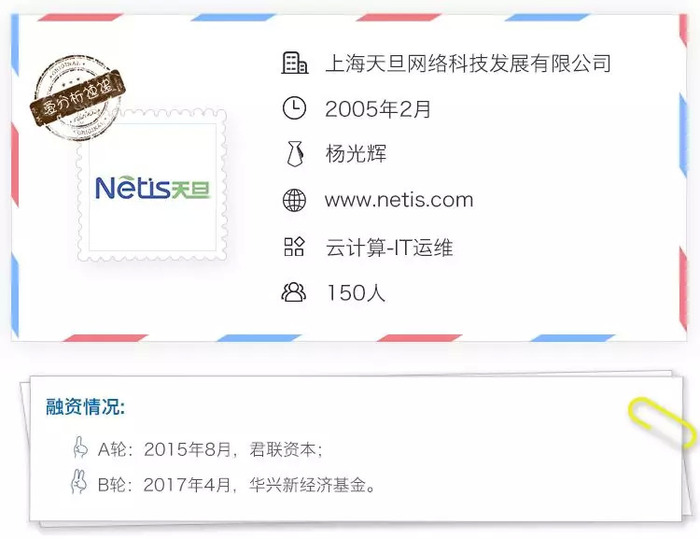Image resolution: width=700 pixels, height=539 pixels.
Task: Click the yellow paperclip icon
Action: coord(661,422)
